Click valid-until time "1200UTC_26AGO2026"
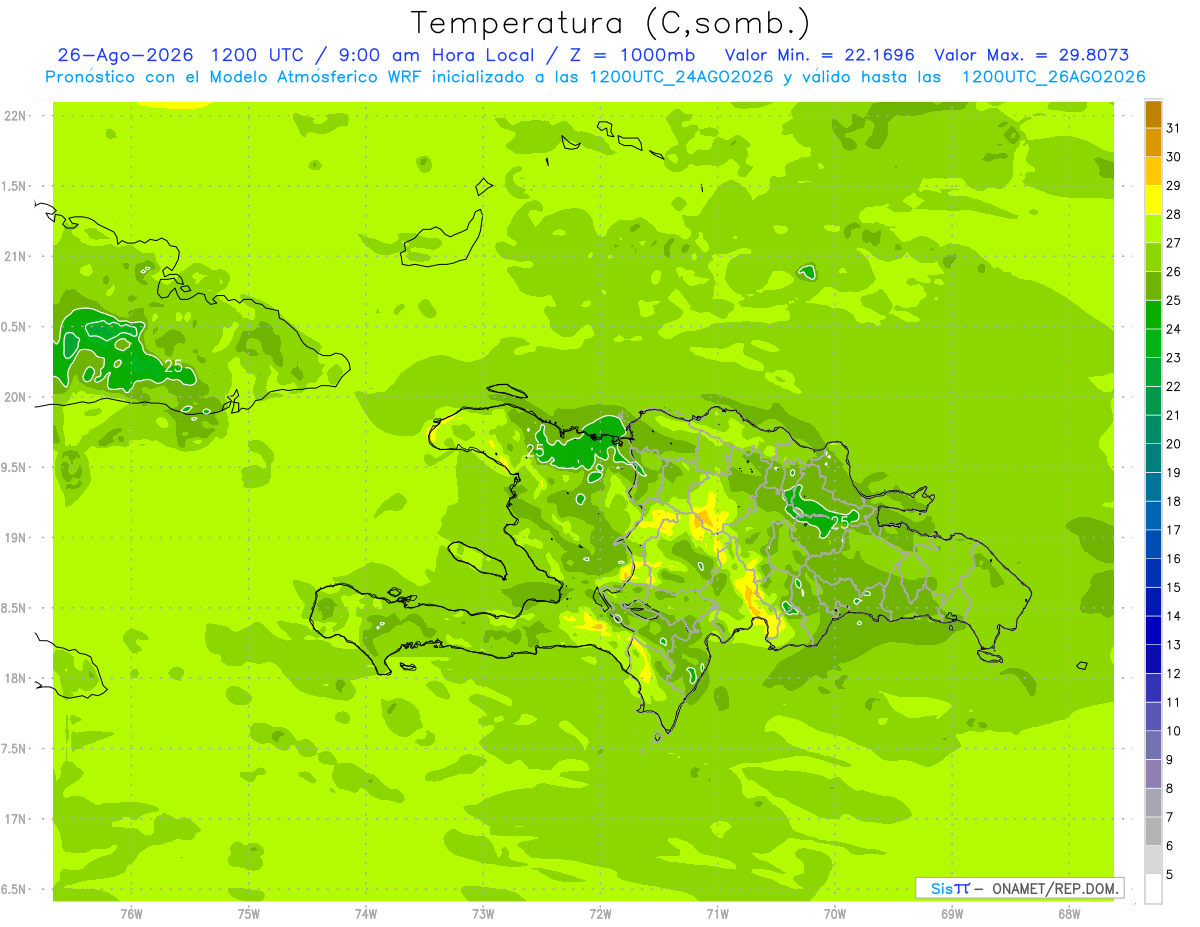The height and width of the screenshot is (927, 1200). coord(1053,77)
